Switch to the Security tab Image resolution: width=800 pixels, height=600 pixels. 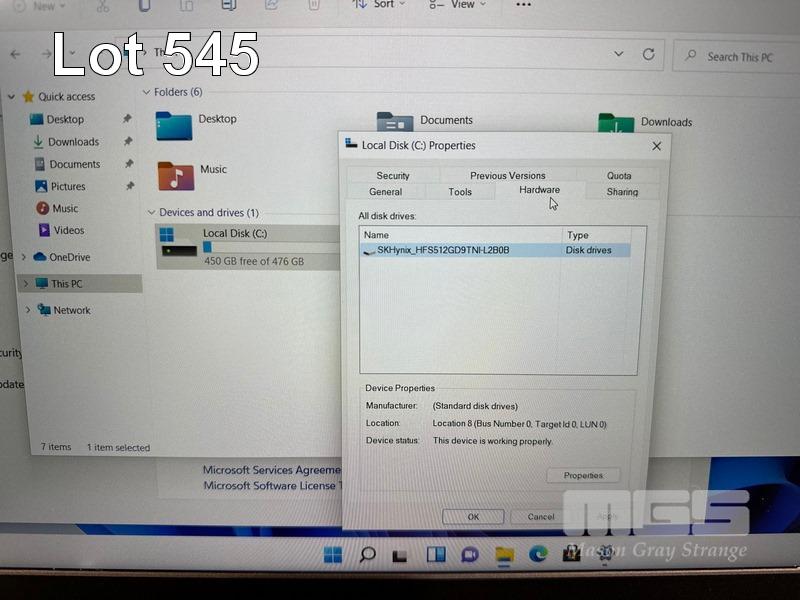[392, 176]
